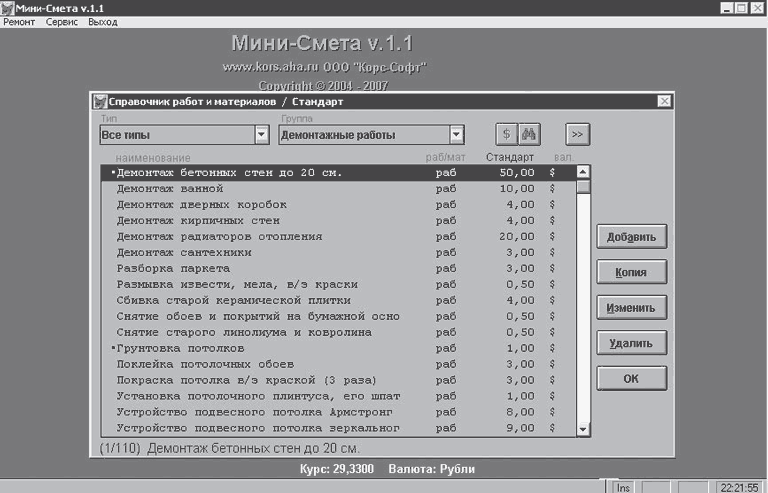
Task: Open the Сервис menu
Action: tap(62, 22)
